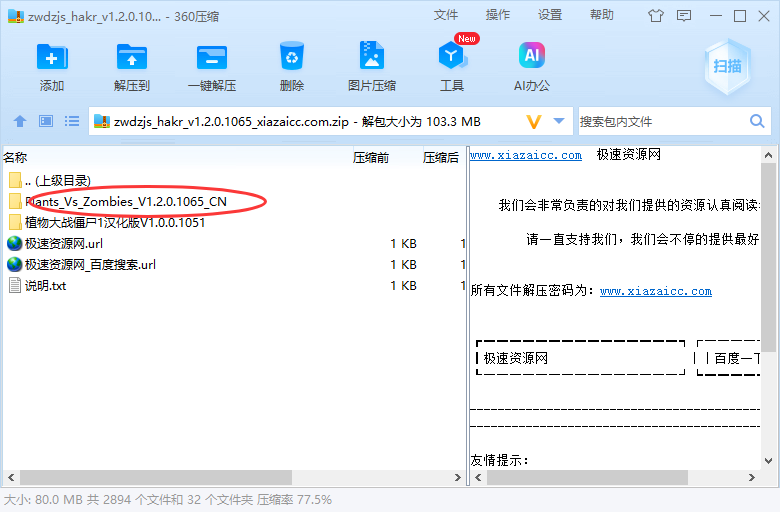
Task: Select the 说明.txt file
Action: click(x=45, y=285)
